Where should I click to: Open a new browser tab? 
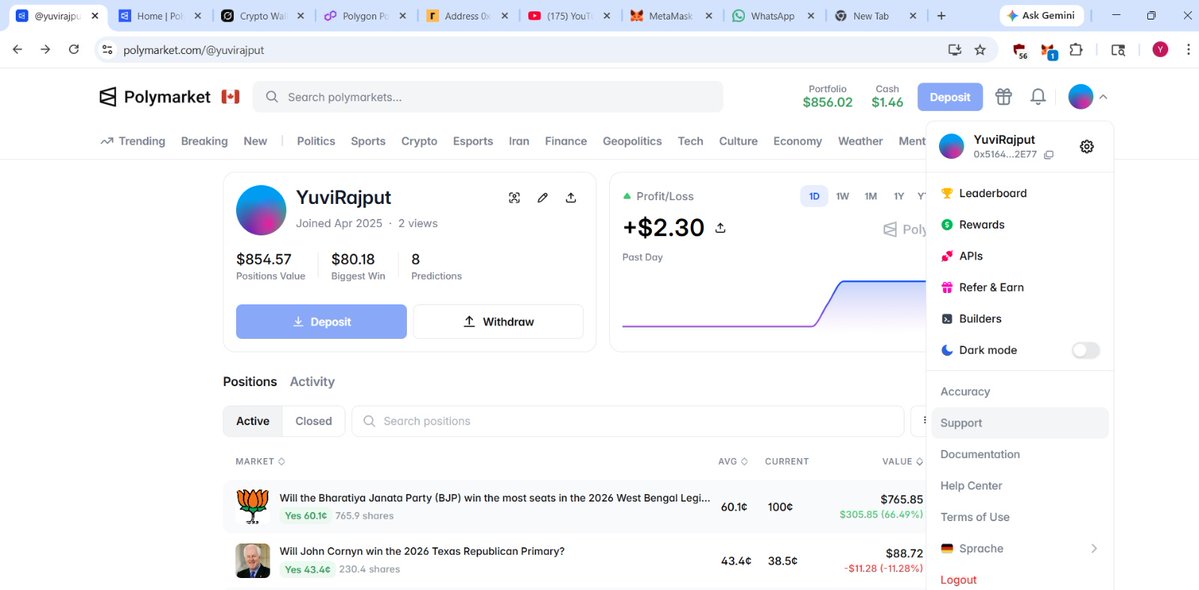(x=941, y=15)
